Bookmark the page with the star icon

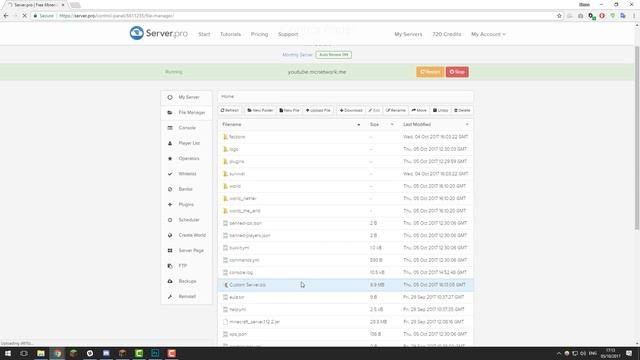point(559,16)
